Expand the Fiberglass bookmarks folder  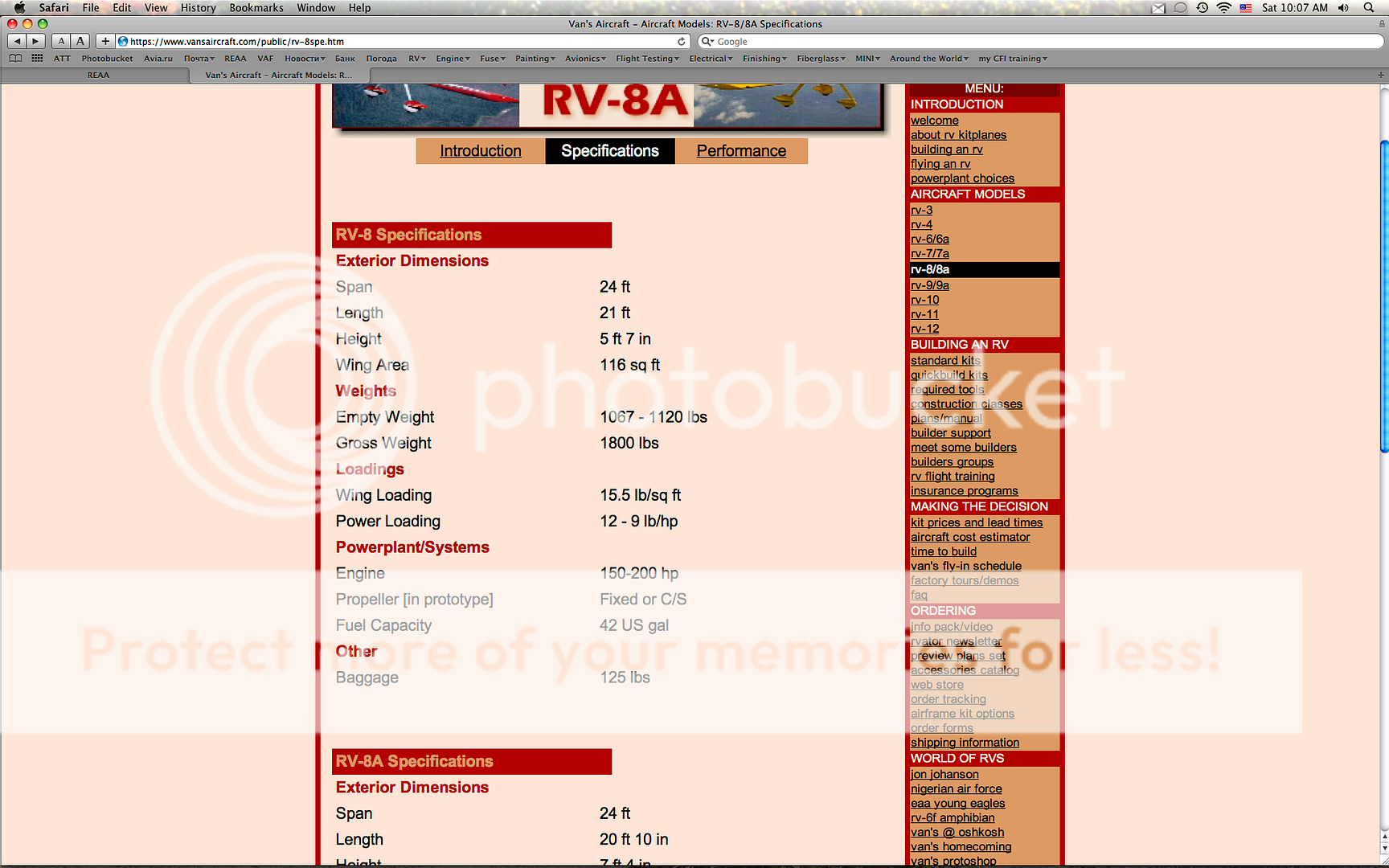point(821,59)
